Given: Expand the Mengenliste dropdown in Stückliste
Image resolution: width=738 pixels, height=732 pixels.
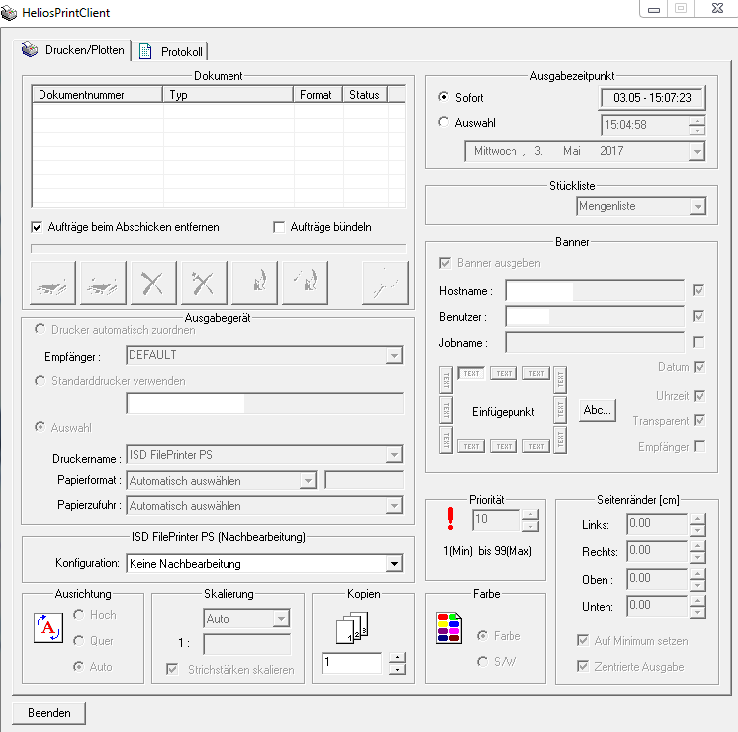Looking at the screenshot, I should coord(697,206).
